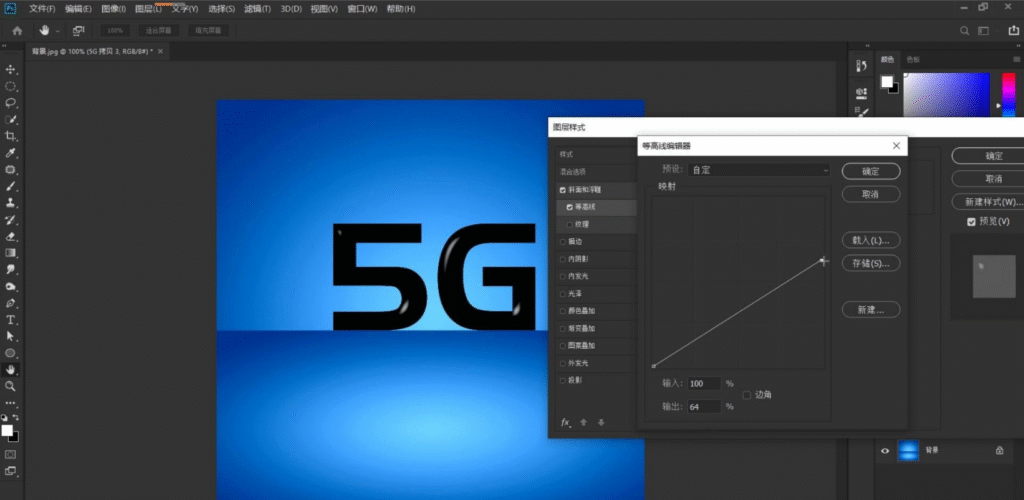
Task: Select the Path Selection tool
Action: click(x=10, y=336)
